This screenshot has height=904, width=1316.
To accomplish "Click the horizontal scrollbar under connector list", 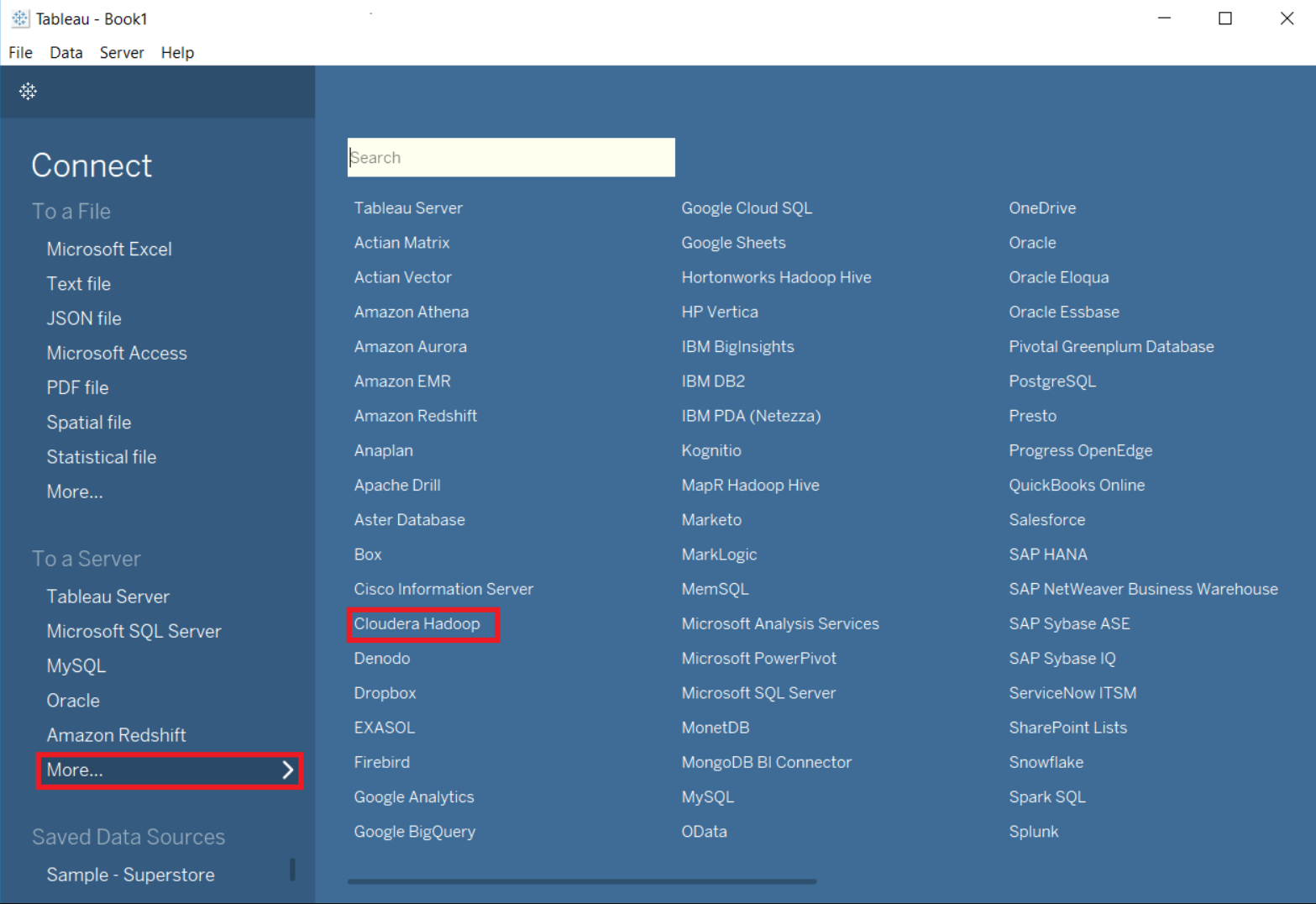I will point(582,881).
